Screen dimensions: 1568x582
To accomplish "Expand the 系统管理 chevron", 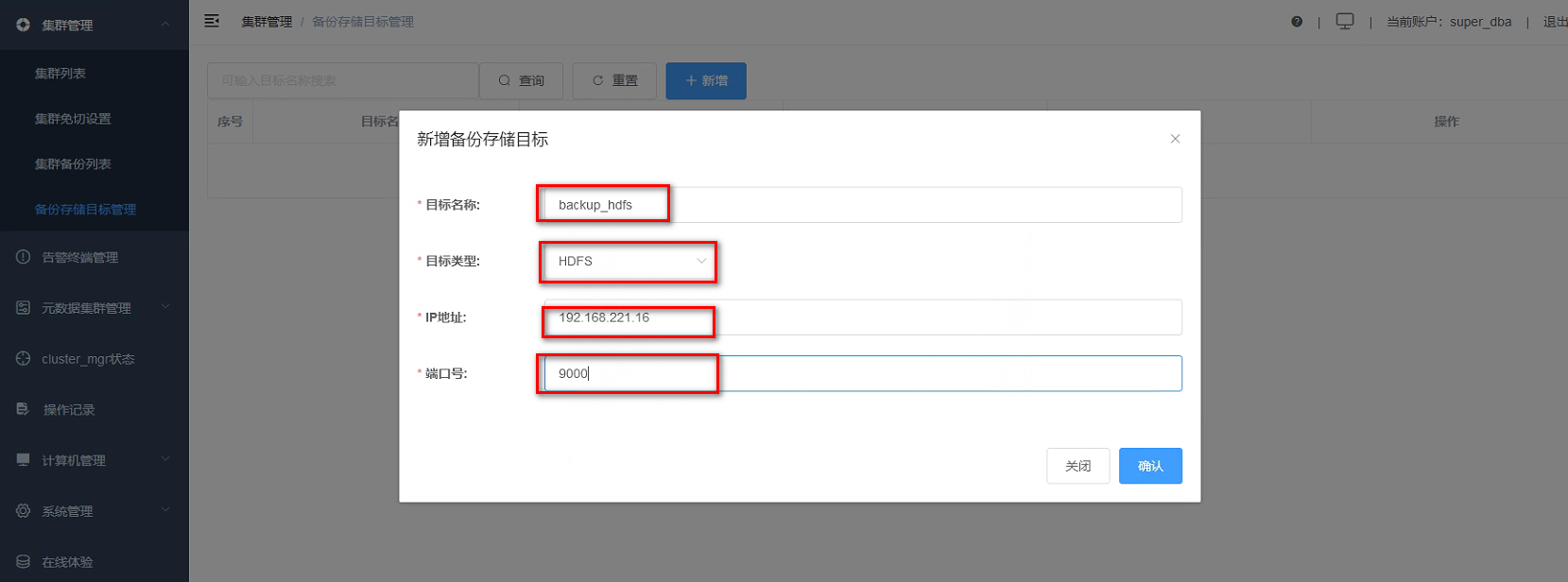I will coord(165,510).
